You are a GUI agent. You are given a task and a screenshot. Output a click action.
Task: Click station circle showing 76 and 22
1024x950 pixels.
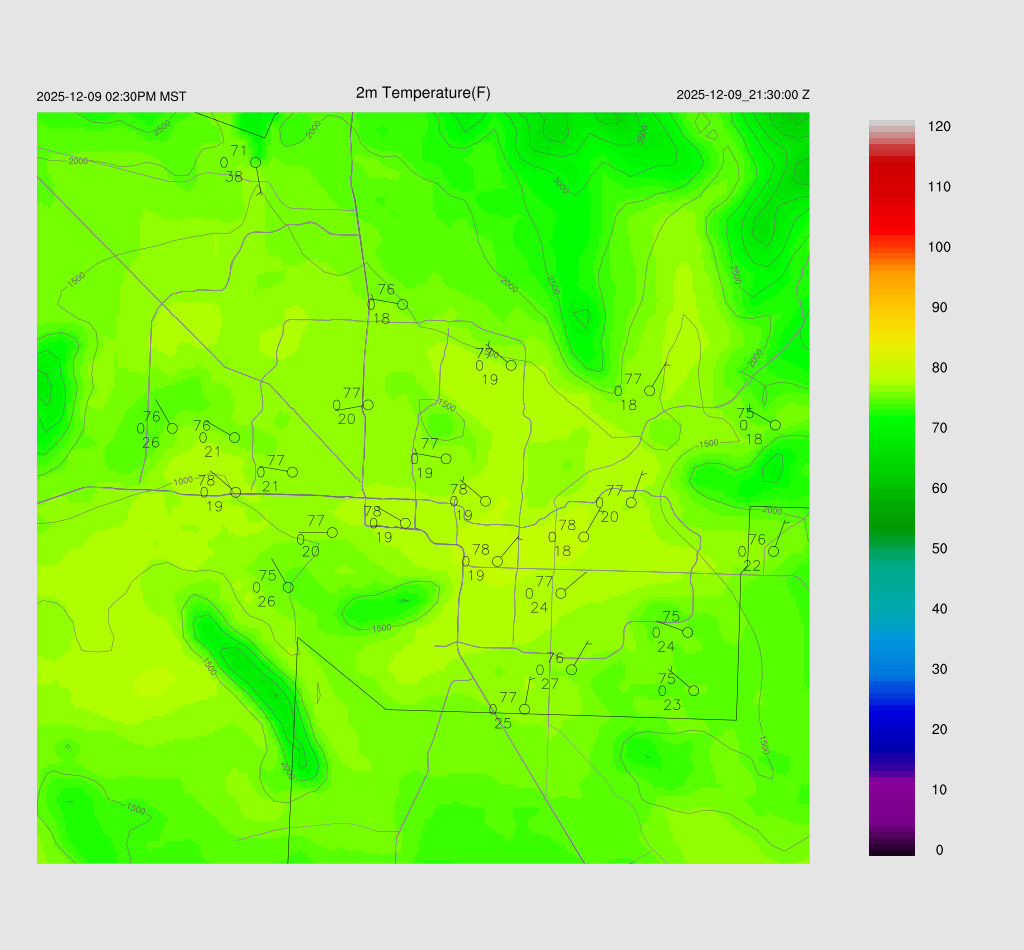773,551
